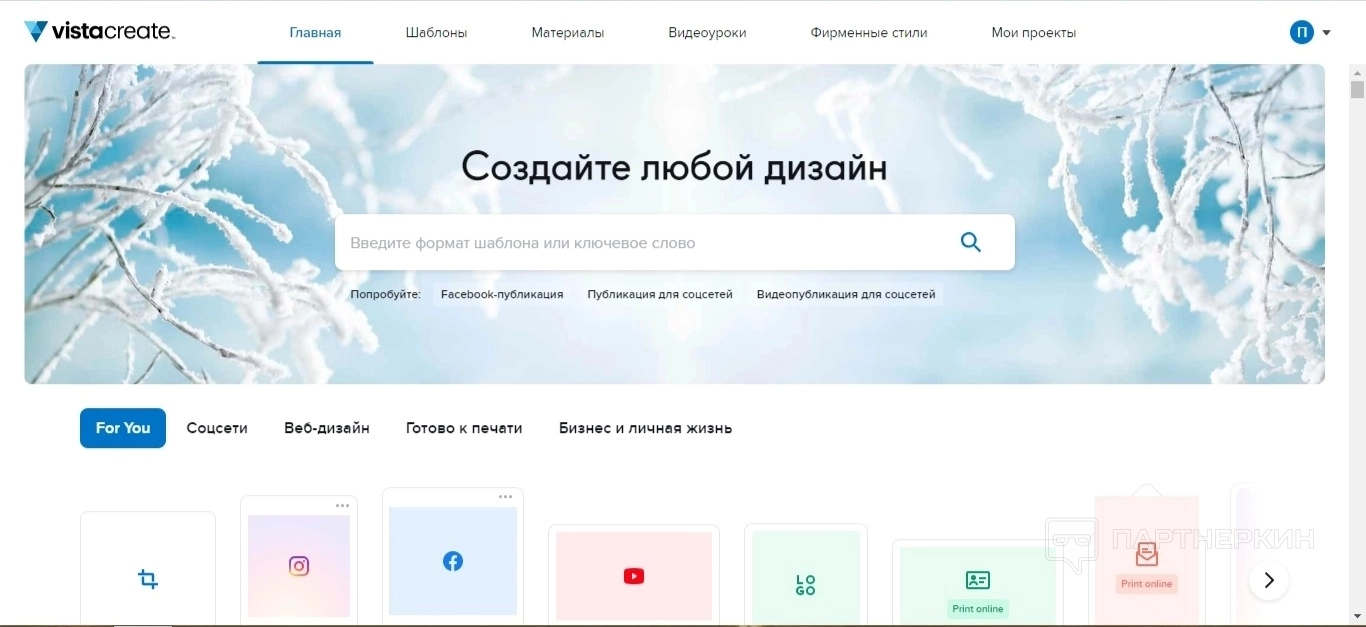Open the Facebook card three-dot menu
Image resolution: width=1366 pixels, height=627 pixels.
click(x=506, y=497)
